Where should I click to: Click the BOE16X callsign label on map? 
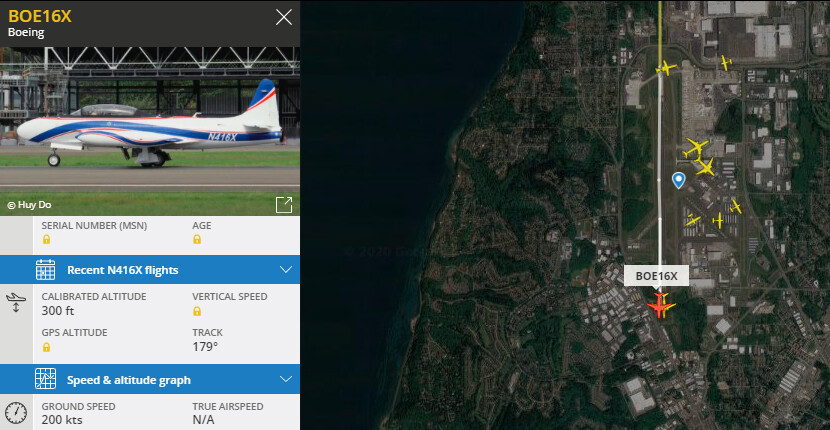click(x=656, y=275)
